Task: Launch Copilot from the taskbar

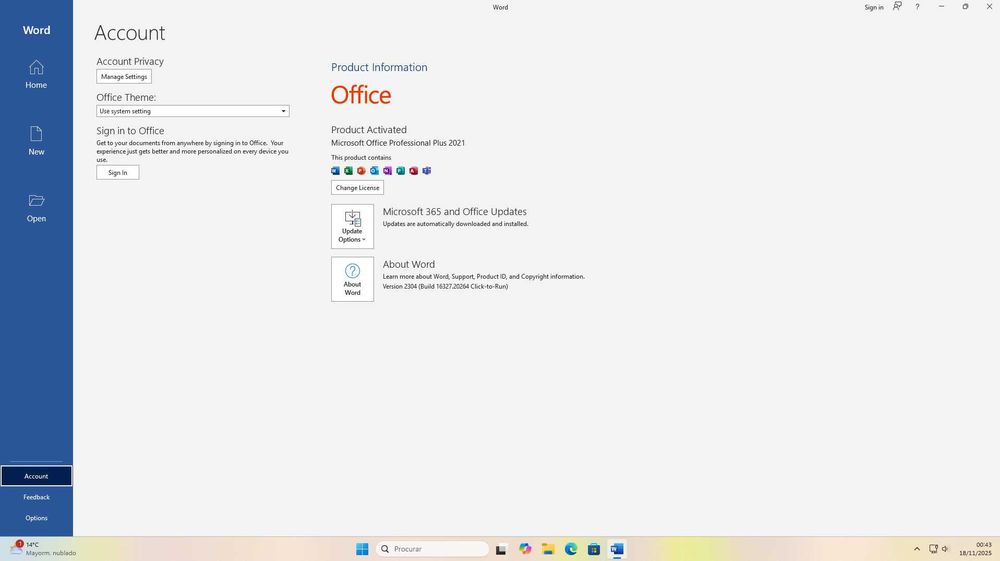Action: click(525, 549)
